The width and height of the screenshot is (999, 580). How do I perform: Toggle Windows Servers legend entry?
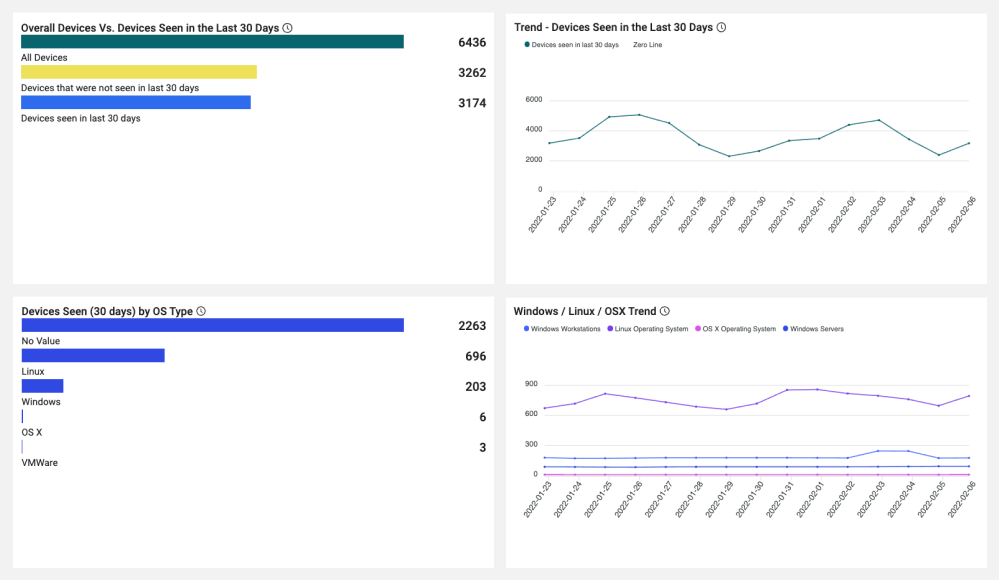pos(813,329)
